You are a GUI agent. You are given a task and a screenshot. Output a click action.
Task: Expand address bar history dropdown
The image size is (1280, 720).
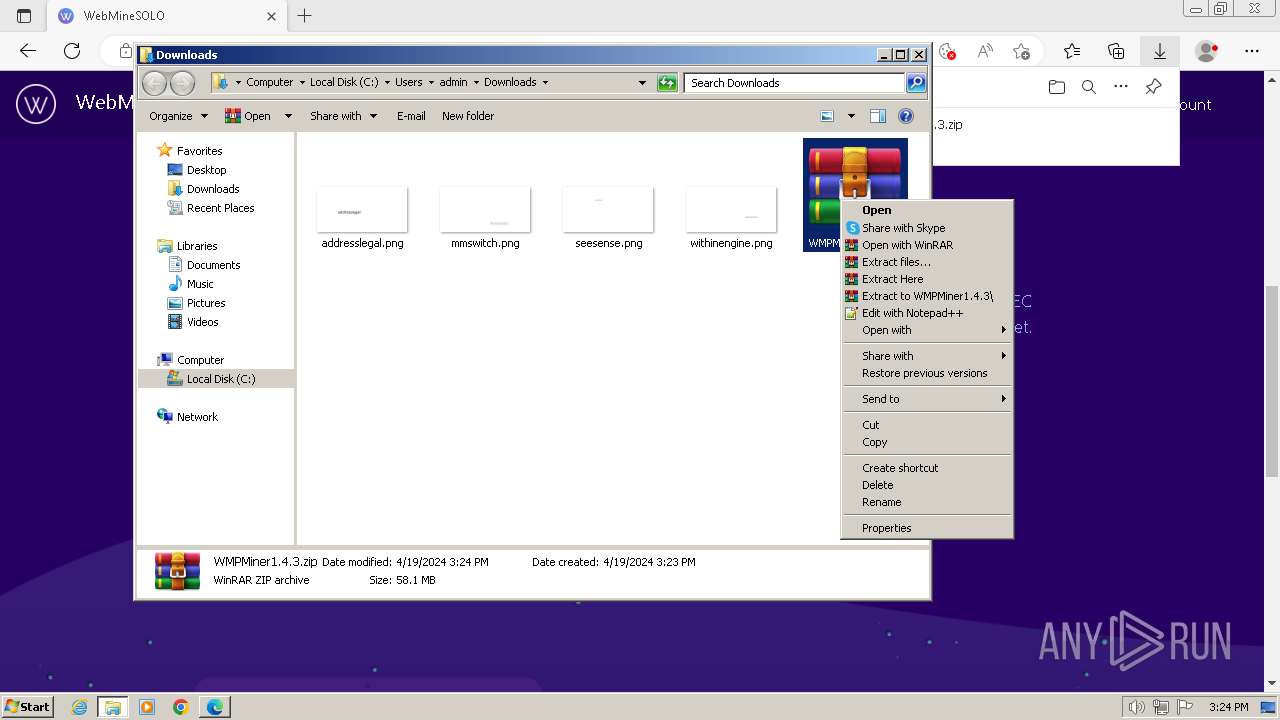pos(642,83)
